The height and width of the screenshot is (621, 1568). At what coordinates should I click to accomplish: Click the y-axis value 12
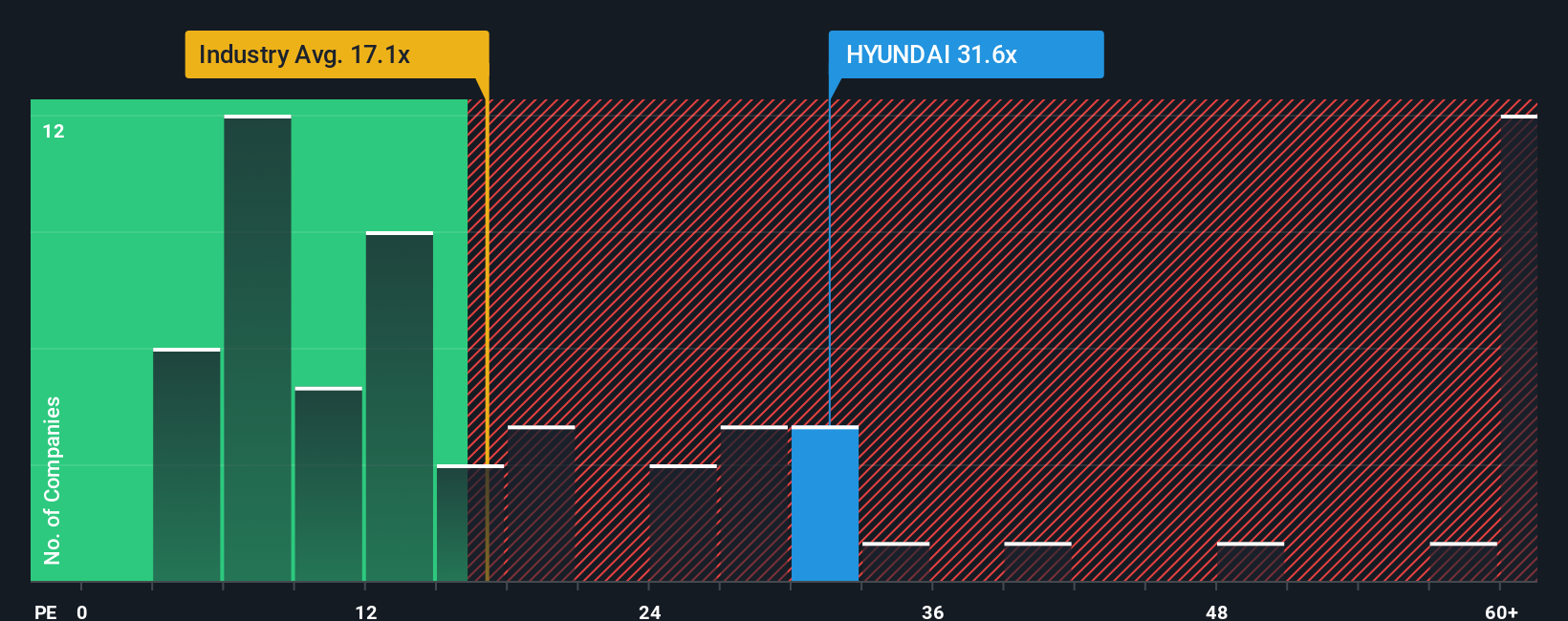point(54,131)
